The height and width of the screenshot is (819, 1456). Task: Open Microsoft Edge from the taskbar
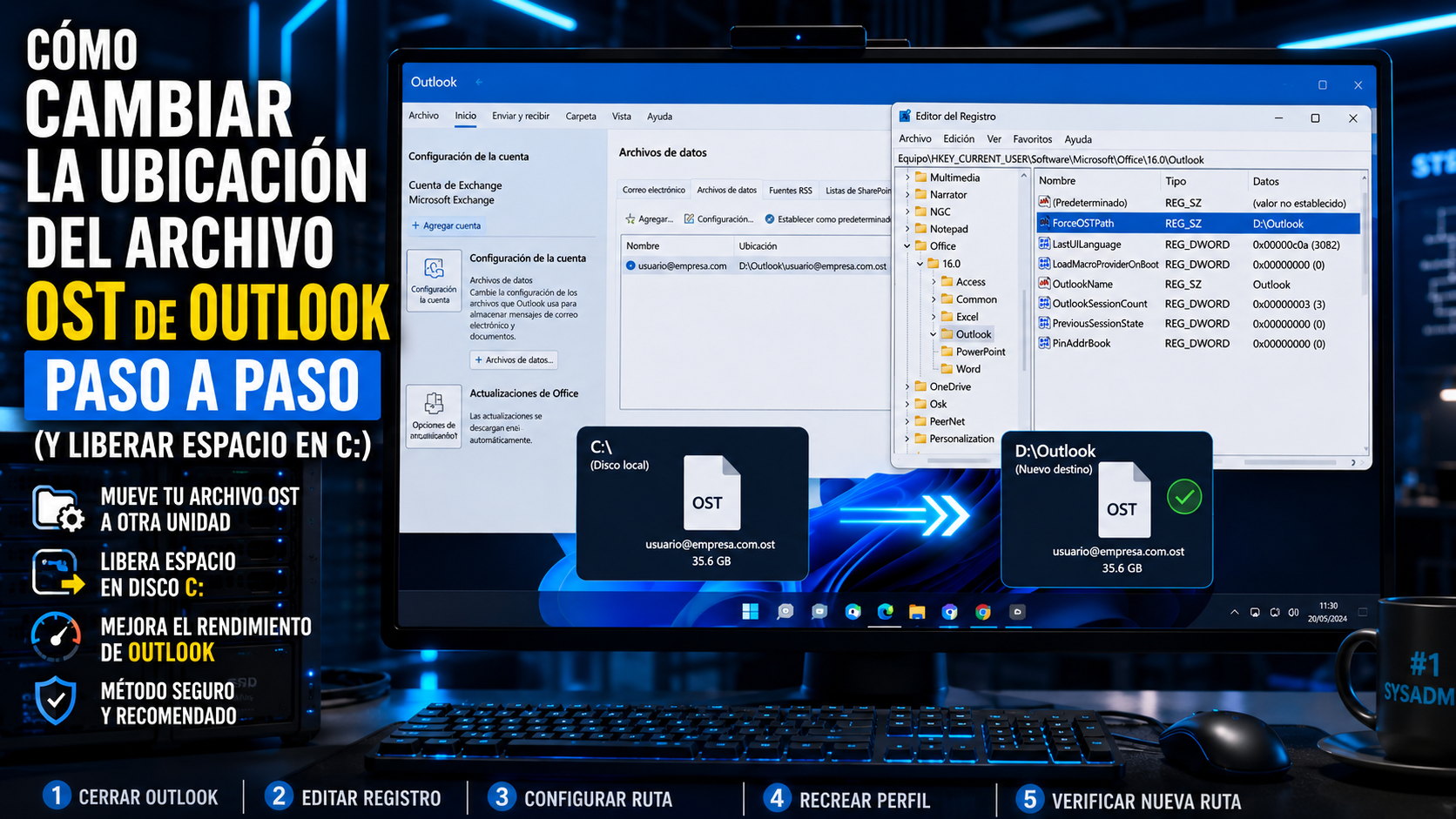[x=885, y=612]
